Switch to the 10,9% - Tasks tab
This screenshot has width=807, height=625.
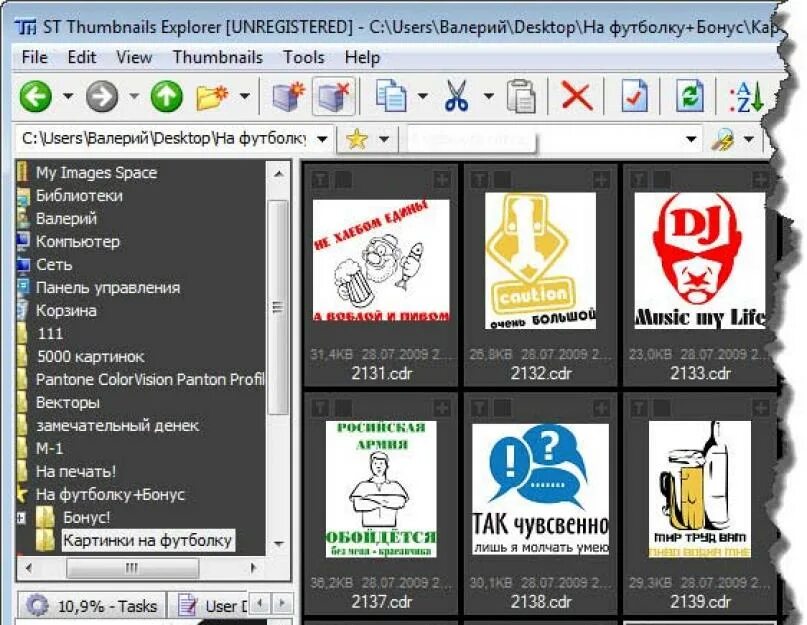point(93,605)
